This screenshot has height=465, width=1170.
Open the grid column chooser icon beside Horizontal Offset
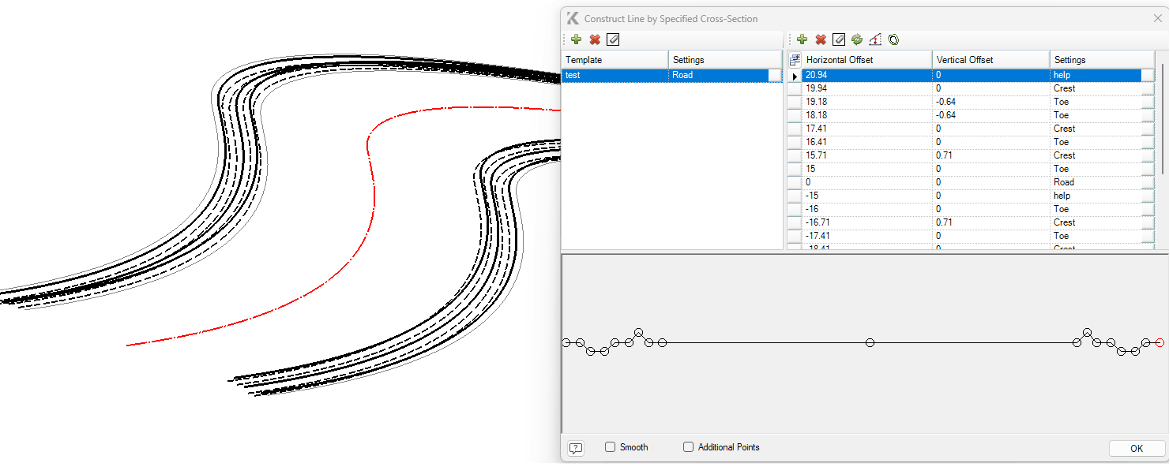pyautogui.click(x=795, y=60)
